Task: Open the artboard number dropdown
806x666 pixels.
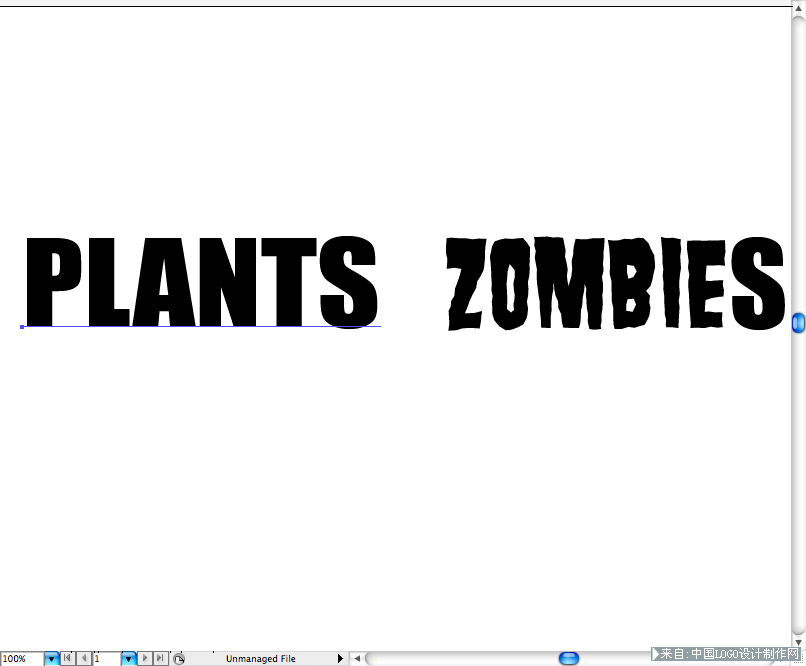Action: (x=129, y=659)
